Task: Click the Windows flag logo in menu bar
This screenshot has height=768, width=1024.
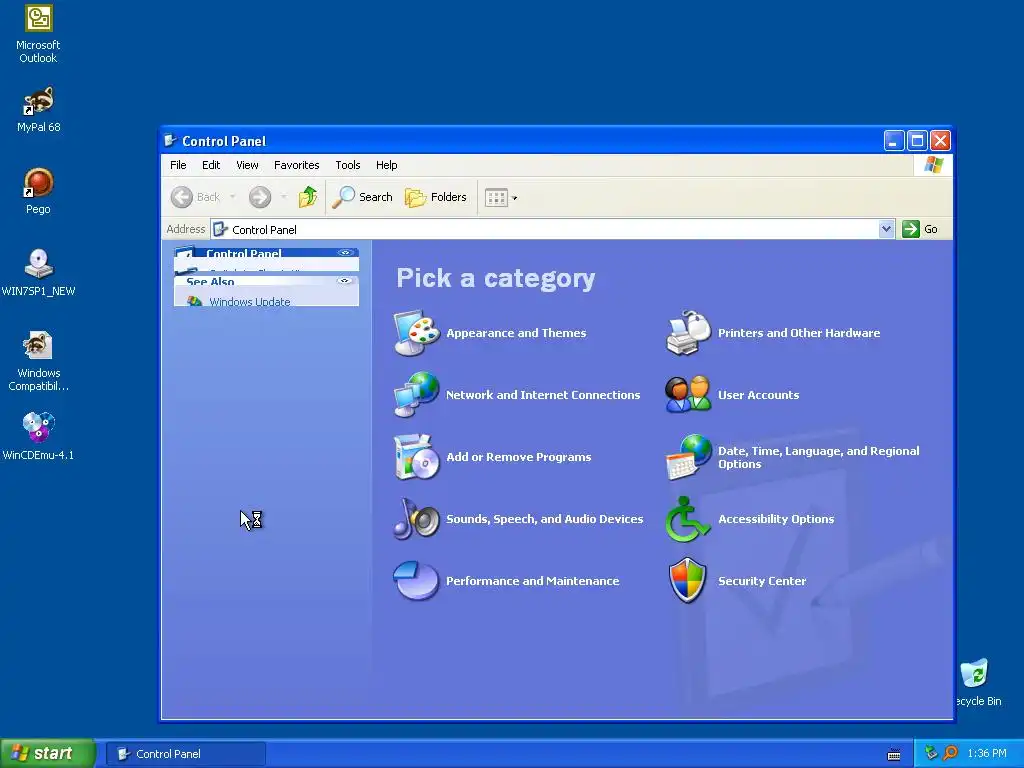Action: [x=933, y=165]
